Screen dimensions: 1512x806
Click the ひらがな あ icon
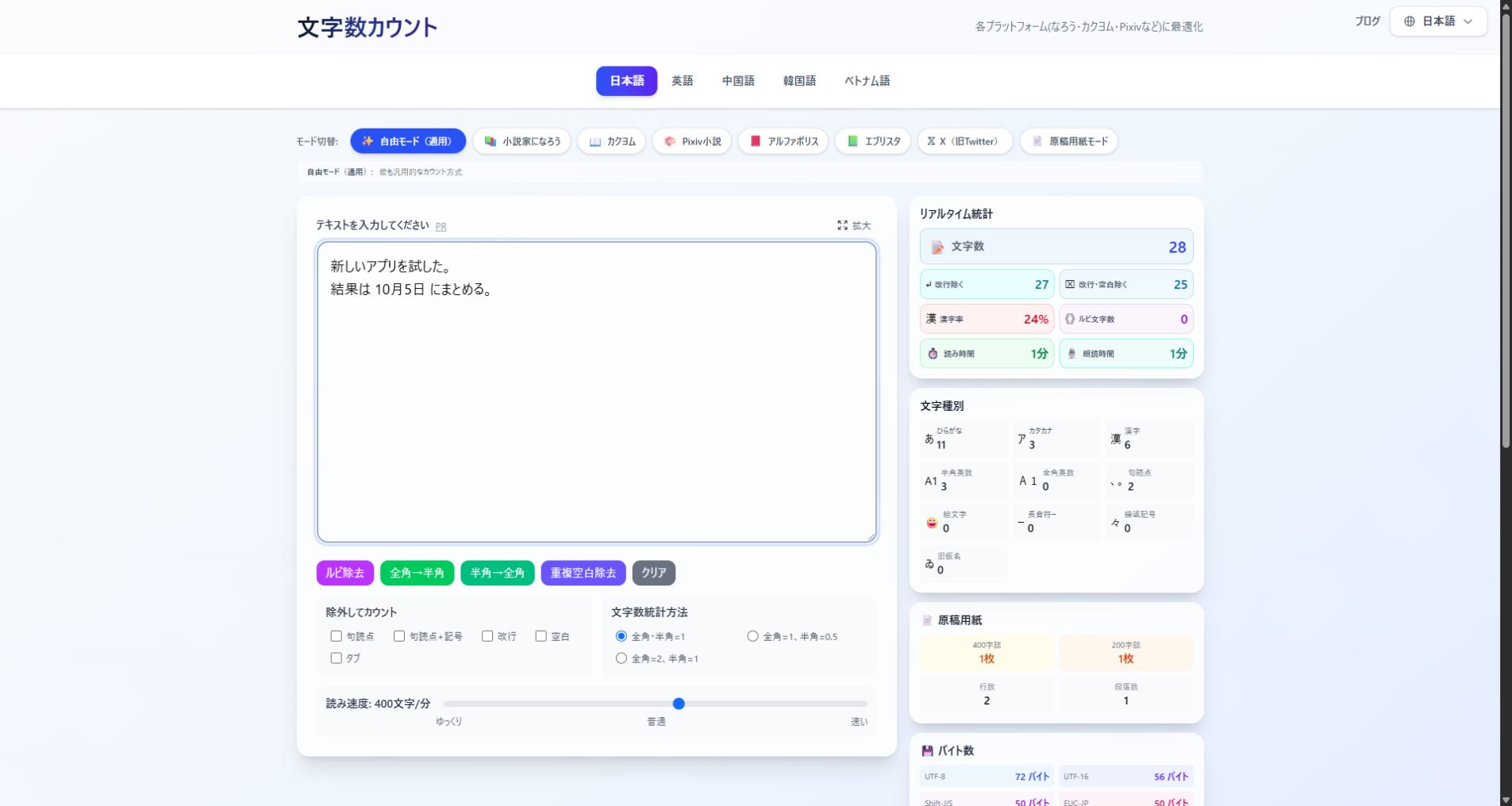tap(929, 439)
